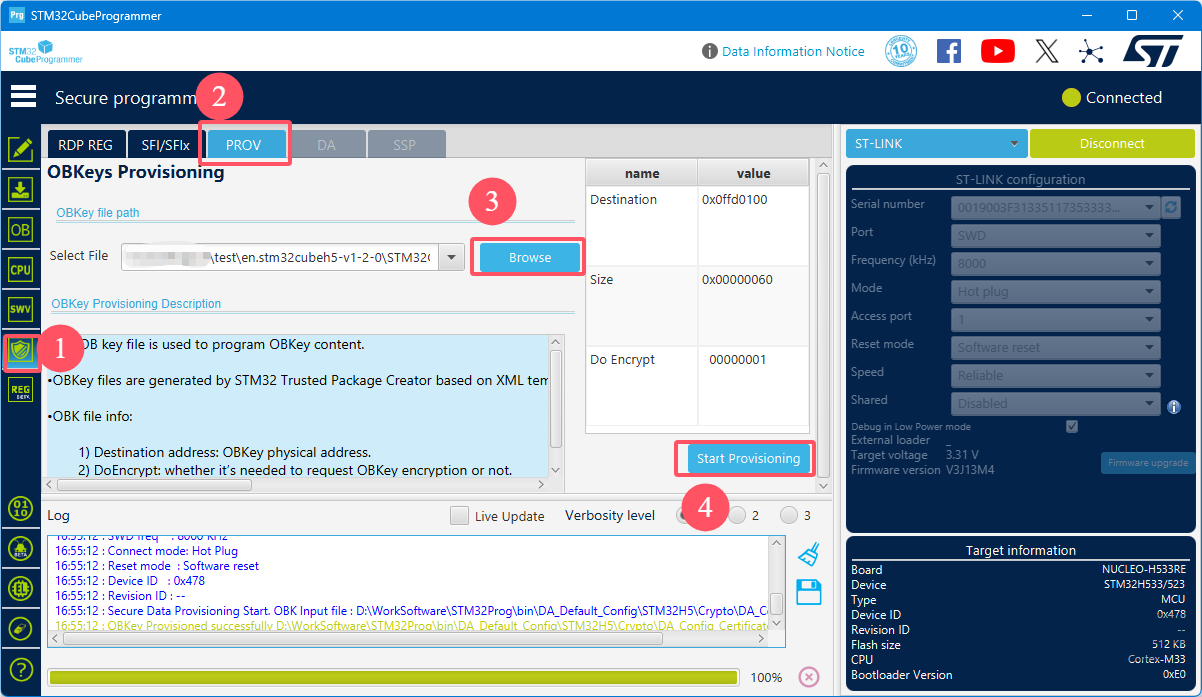This screenshot has height=697, width=1202.
Task: Switch to the SFI/SFIx tab
Action: (165, 145)
